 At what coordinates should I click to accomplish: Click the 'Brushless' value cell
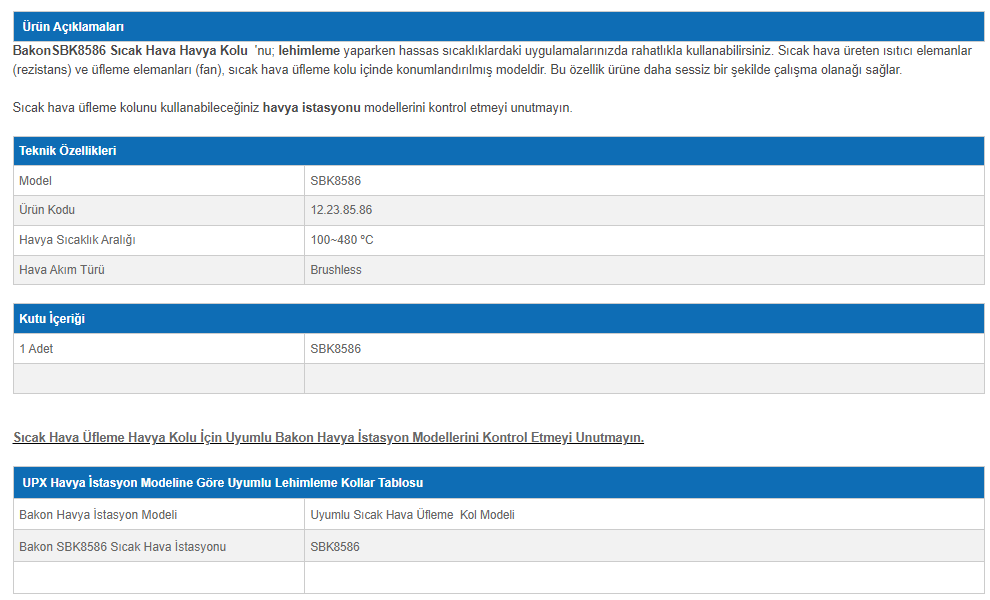point(644,270)
